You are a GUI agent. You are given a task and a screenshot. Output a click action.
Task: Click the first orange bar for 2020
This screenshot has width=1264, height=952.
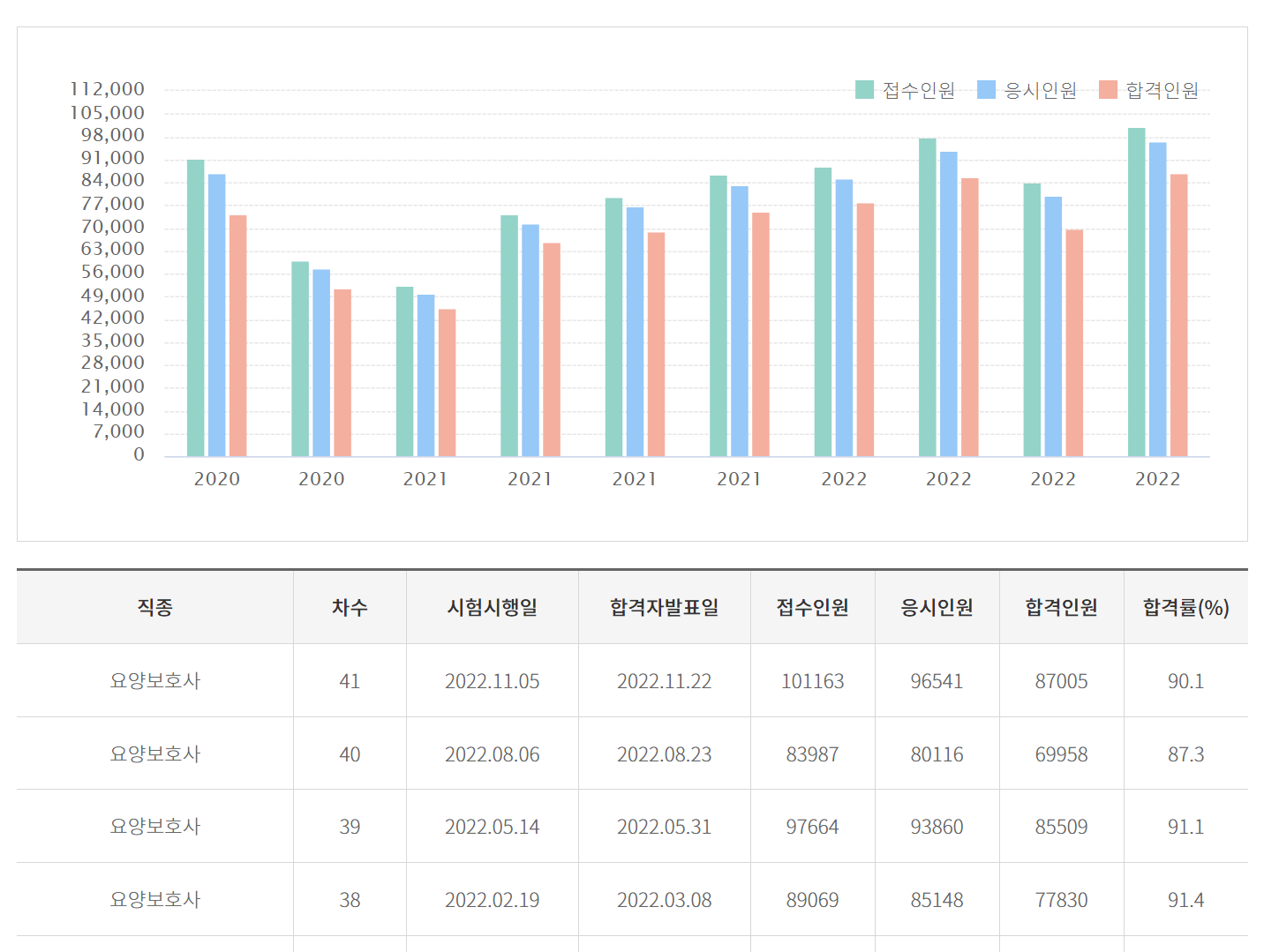(238, 335)
